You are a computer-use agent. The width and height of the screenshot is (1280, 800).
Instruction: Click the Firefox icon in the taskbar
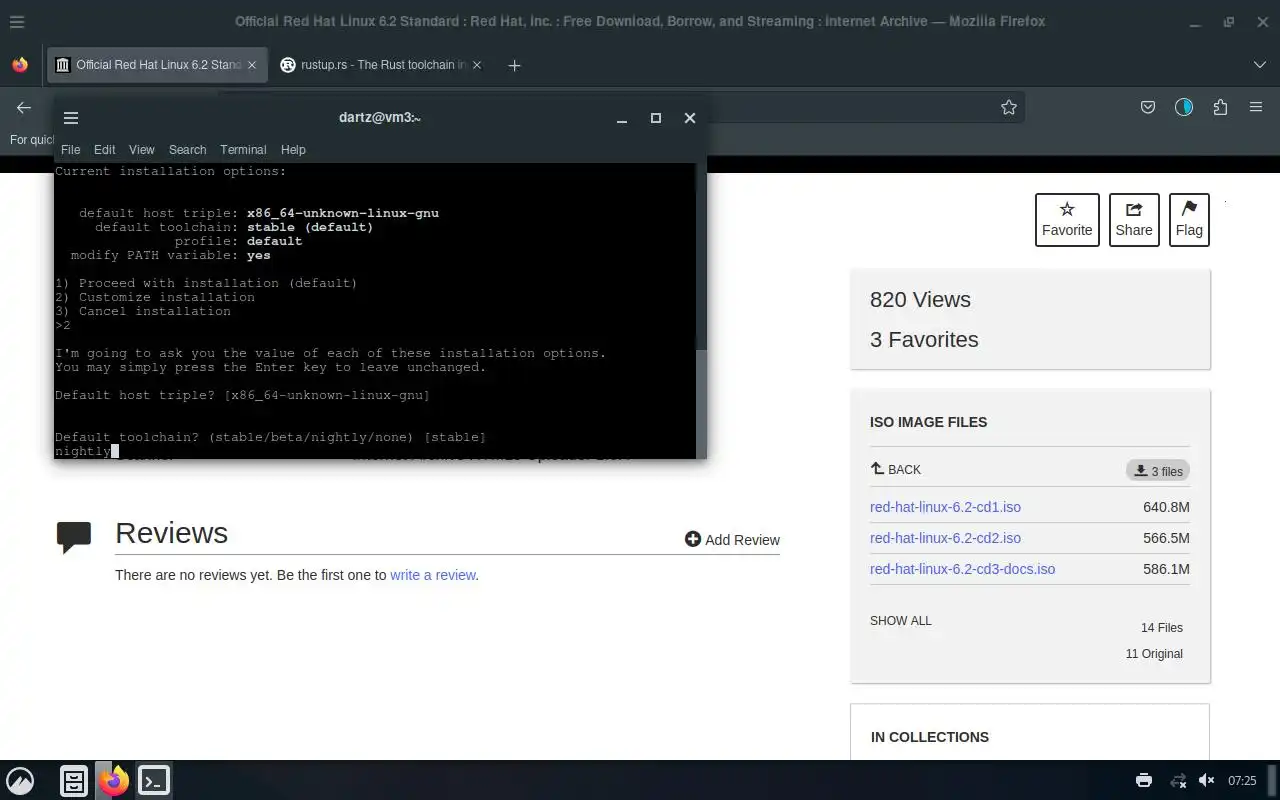114,781
